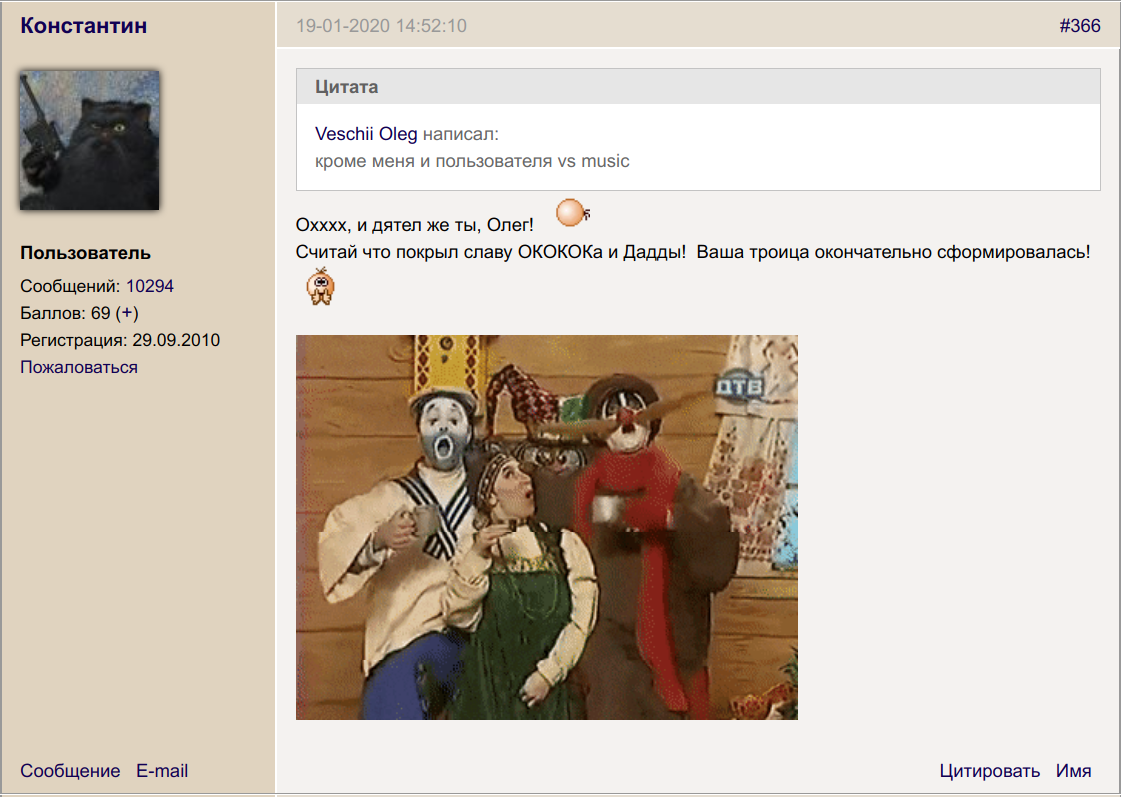Screen dimensions: 1122x797
Task: Open quoted author Veschii Oleg's profile
Action: (x=366, y=134)
